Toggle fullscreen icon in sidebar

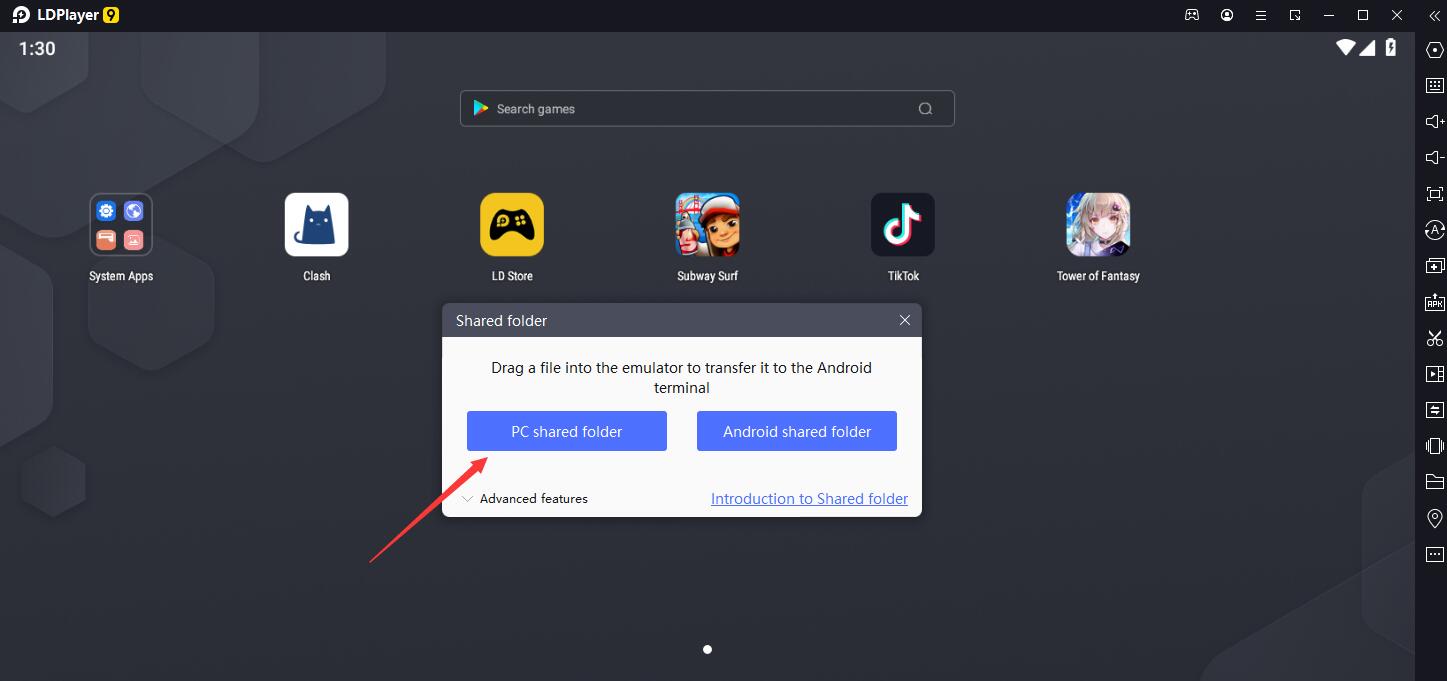point(1434,194)
